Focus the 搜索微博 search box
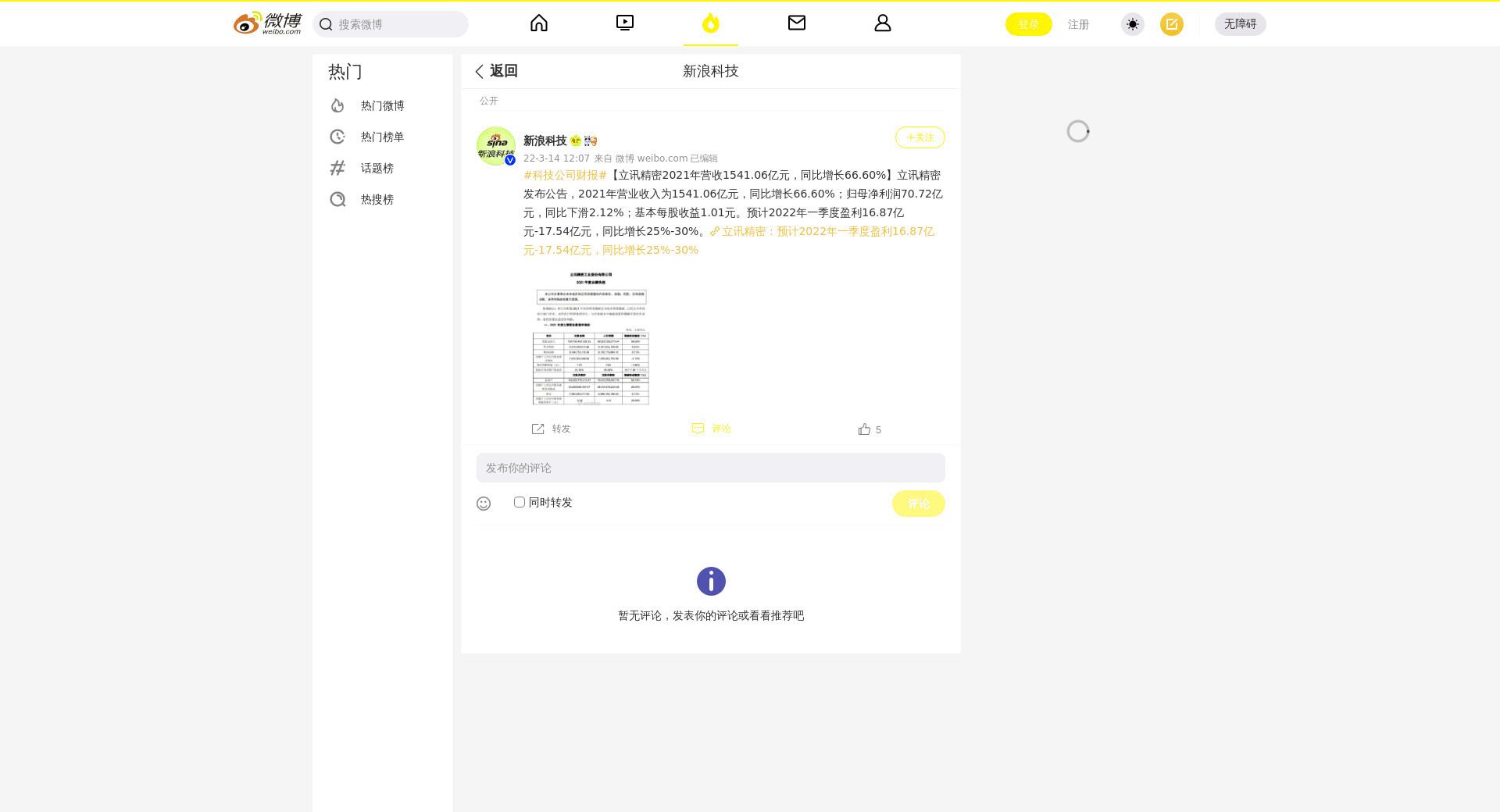Viewport: 1500px width, 812px height. (x=391, y=24)
